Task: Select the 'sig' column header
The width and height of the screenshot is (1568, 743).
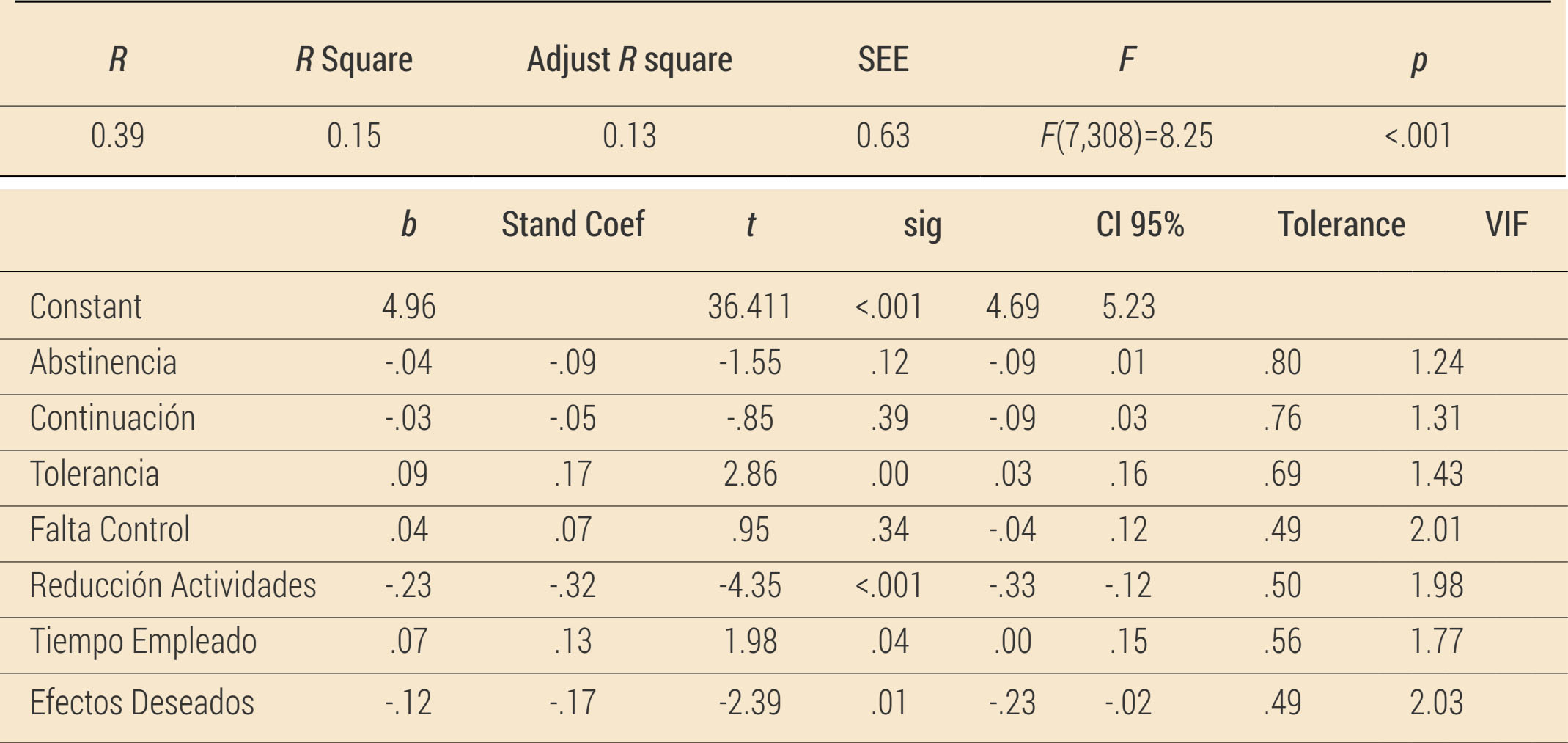Action: [x=922, y=224]
